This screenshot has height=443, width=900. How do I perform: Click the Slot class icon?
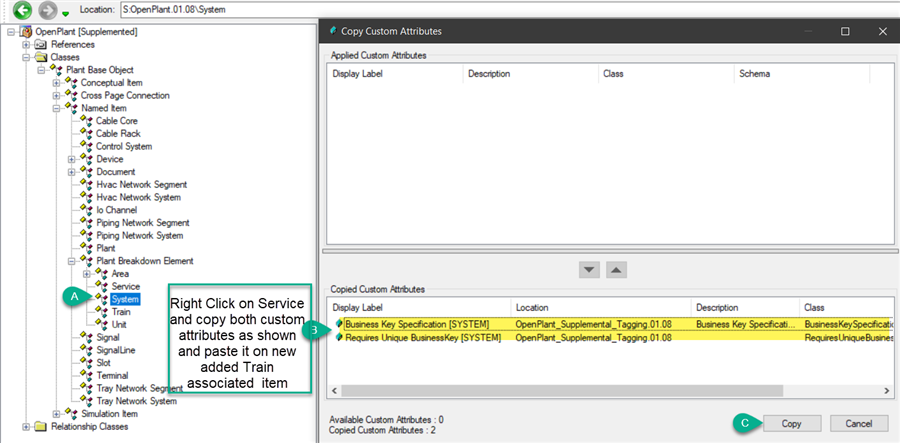(x=87, y=363)
